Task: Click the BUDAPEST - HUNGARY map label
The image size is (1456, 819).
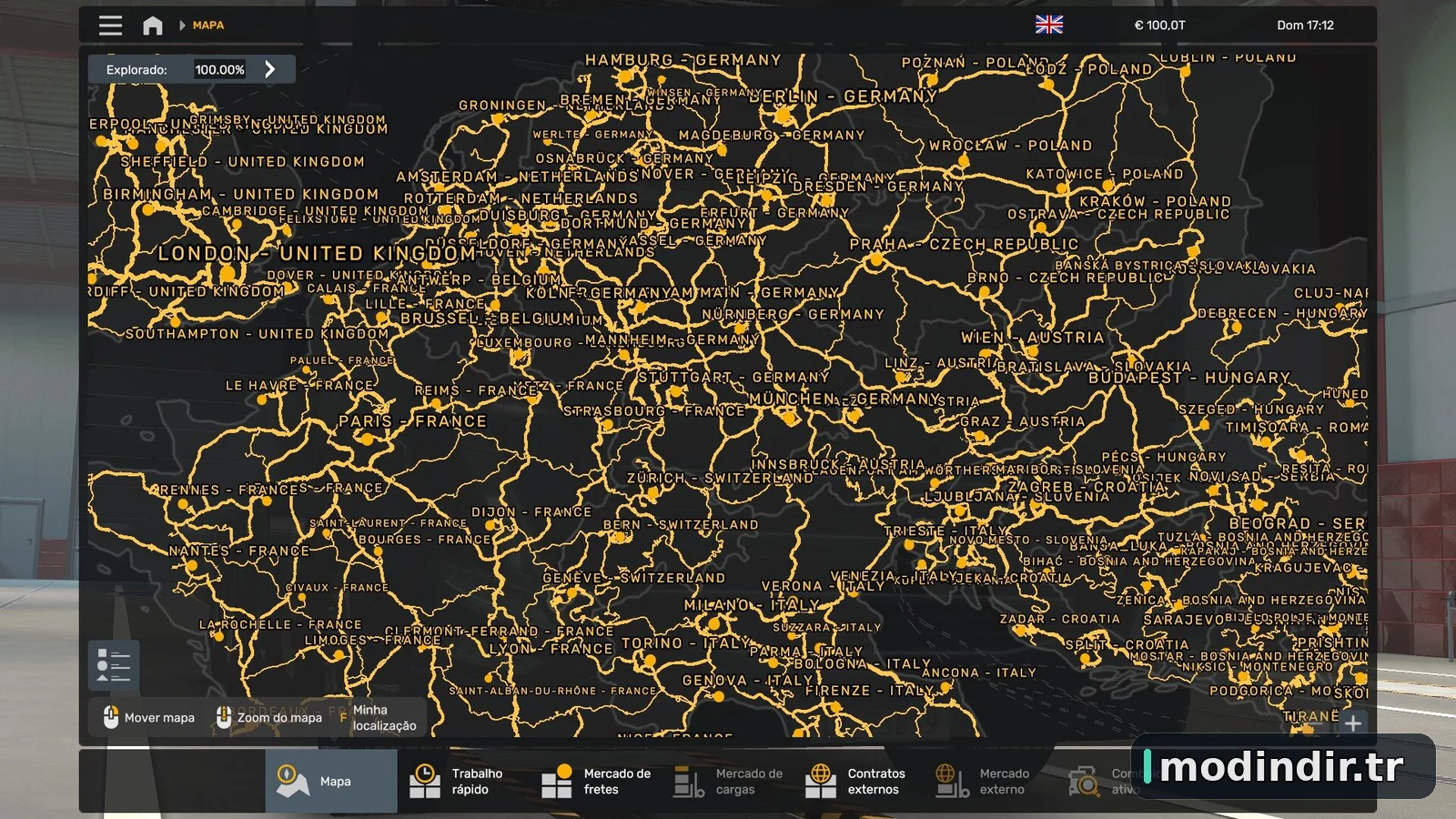Action: coord(1189,378)
